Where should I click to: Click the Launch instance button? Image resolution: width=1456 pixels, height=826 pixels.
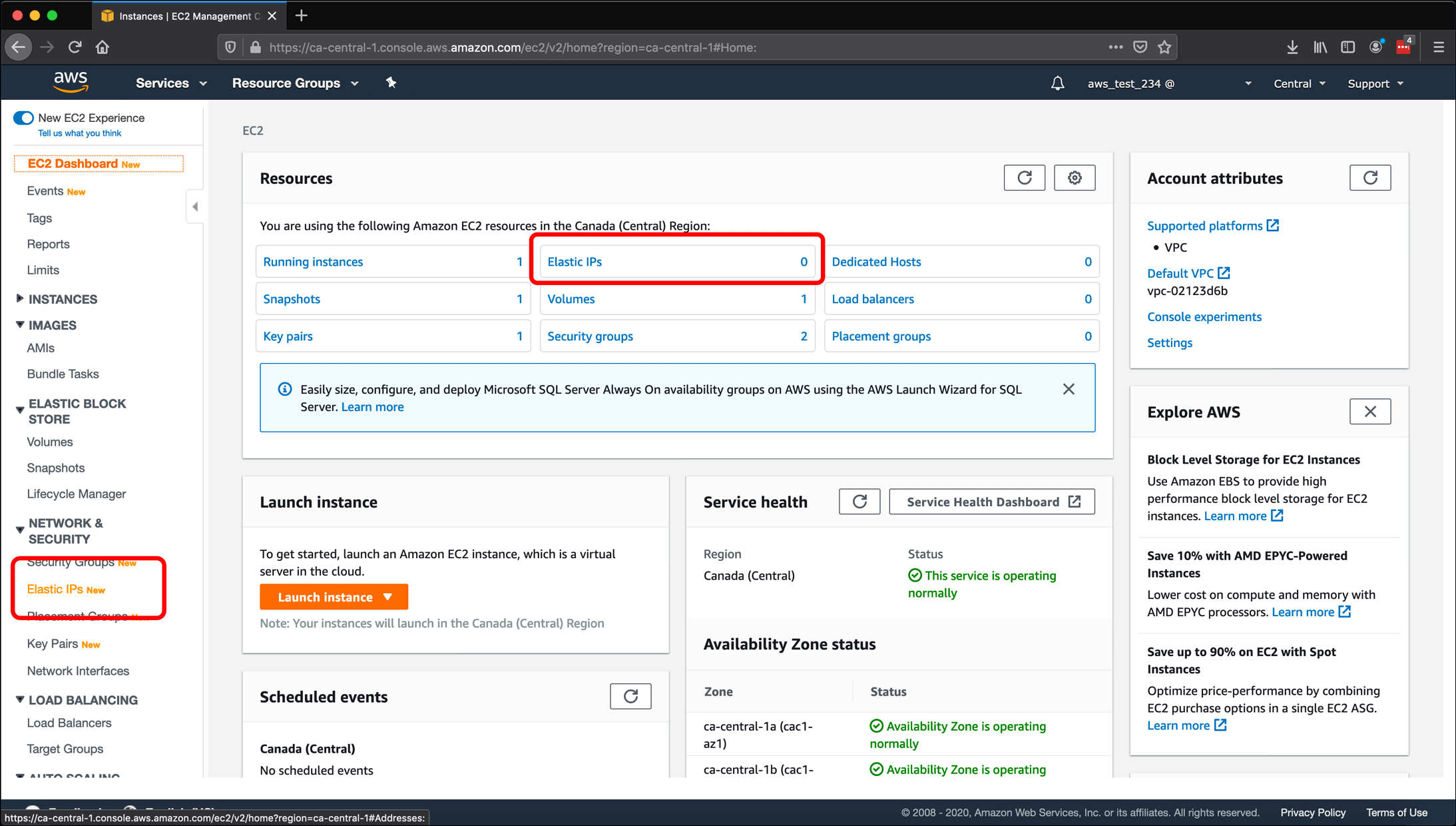(334, 597)
